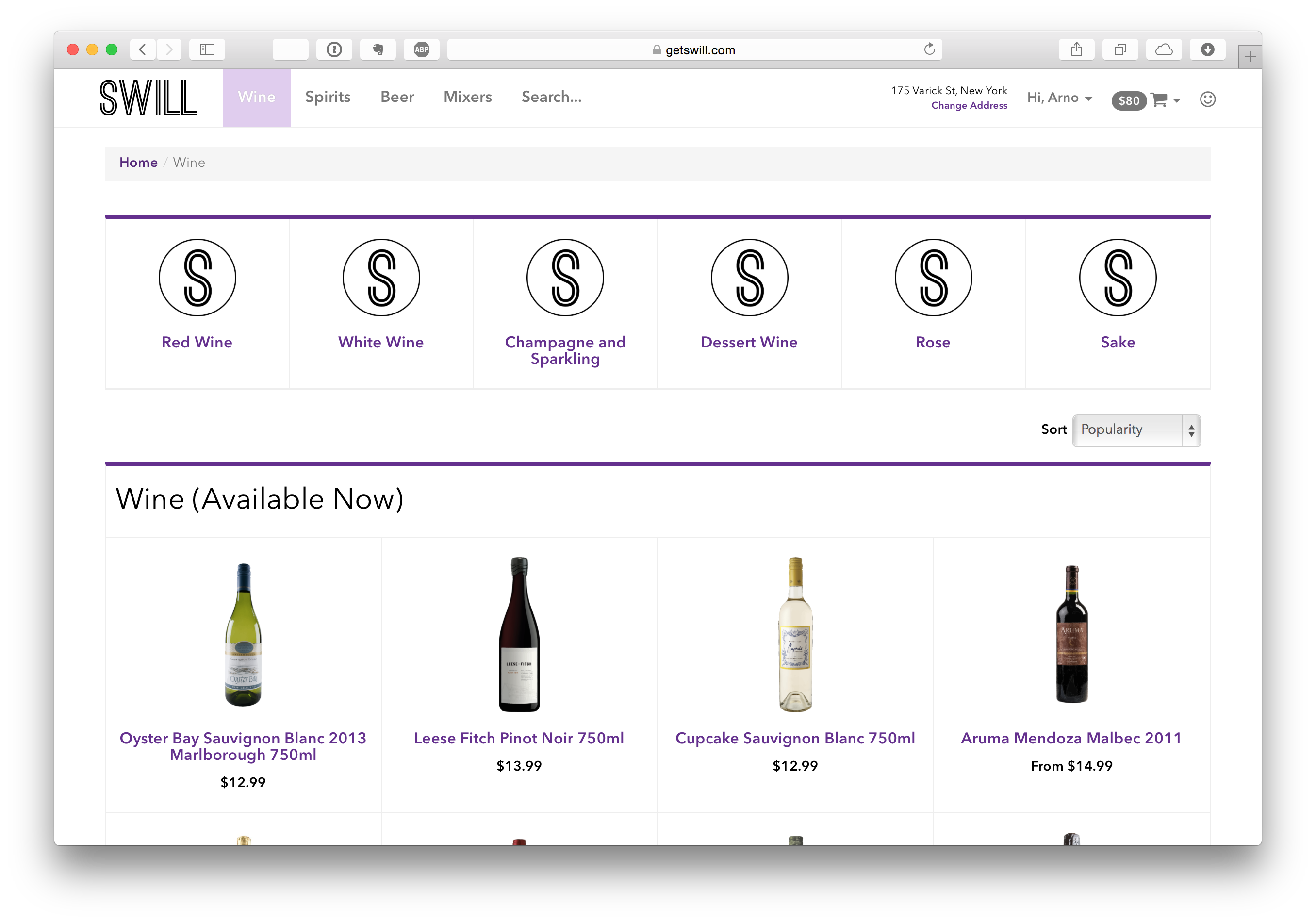Open iCloud tabs cloud icon

click(1164, 50)
